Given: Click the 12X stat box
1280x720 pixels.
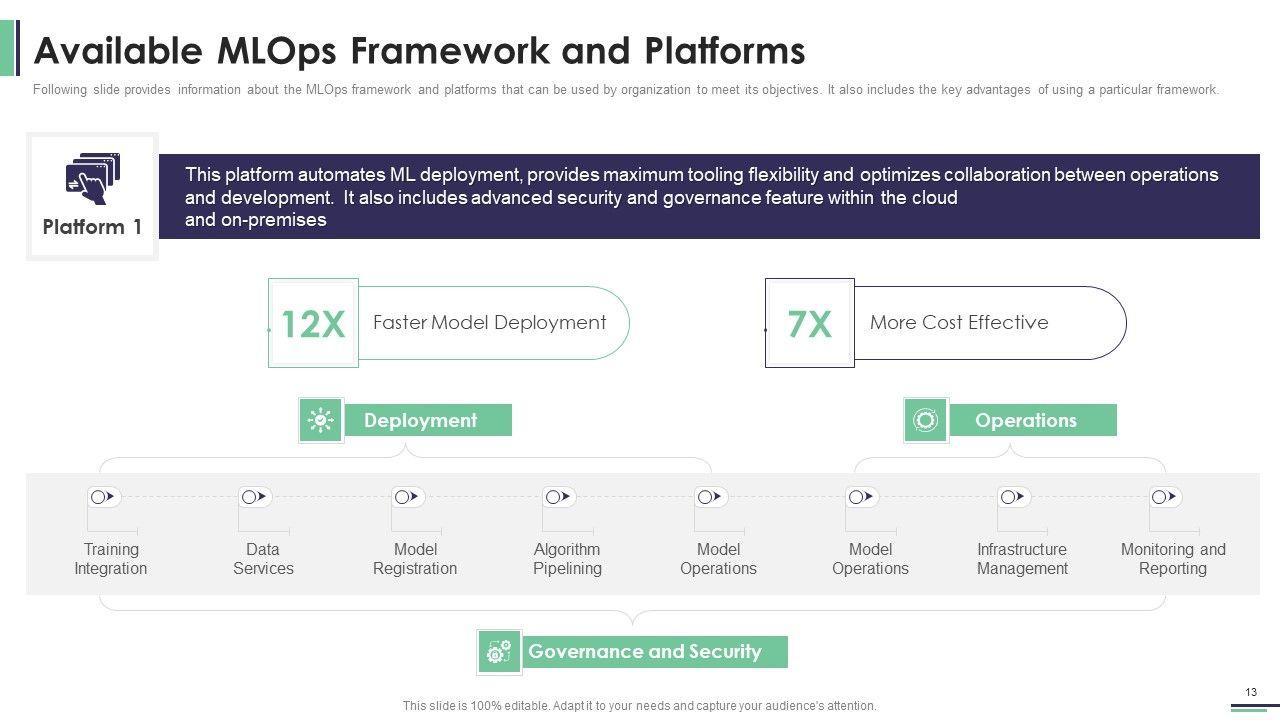Looking at the screenshot, I should (313, 323).
